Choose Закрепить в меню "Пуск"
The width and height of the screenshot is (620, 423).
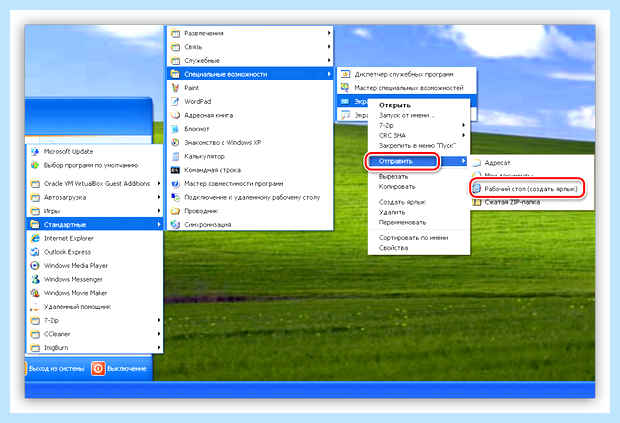417,145
